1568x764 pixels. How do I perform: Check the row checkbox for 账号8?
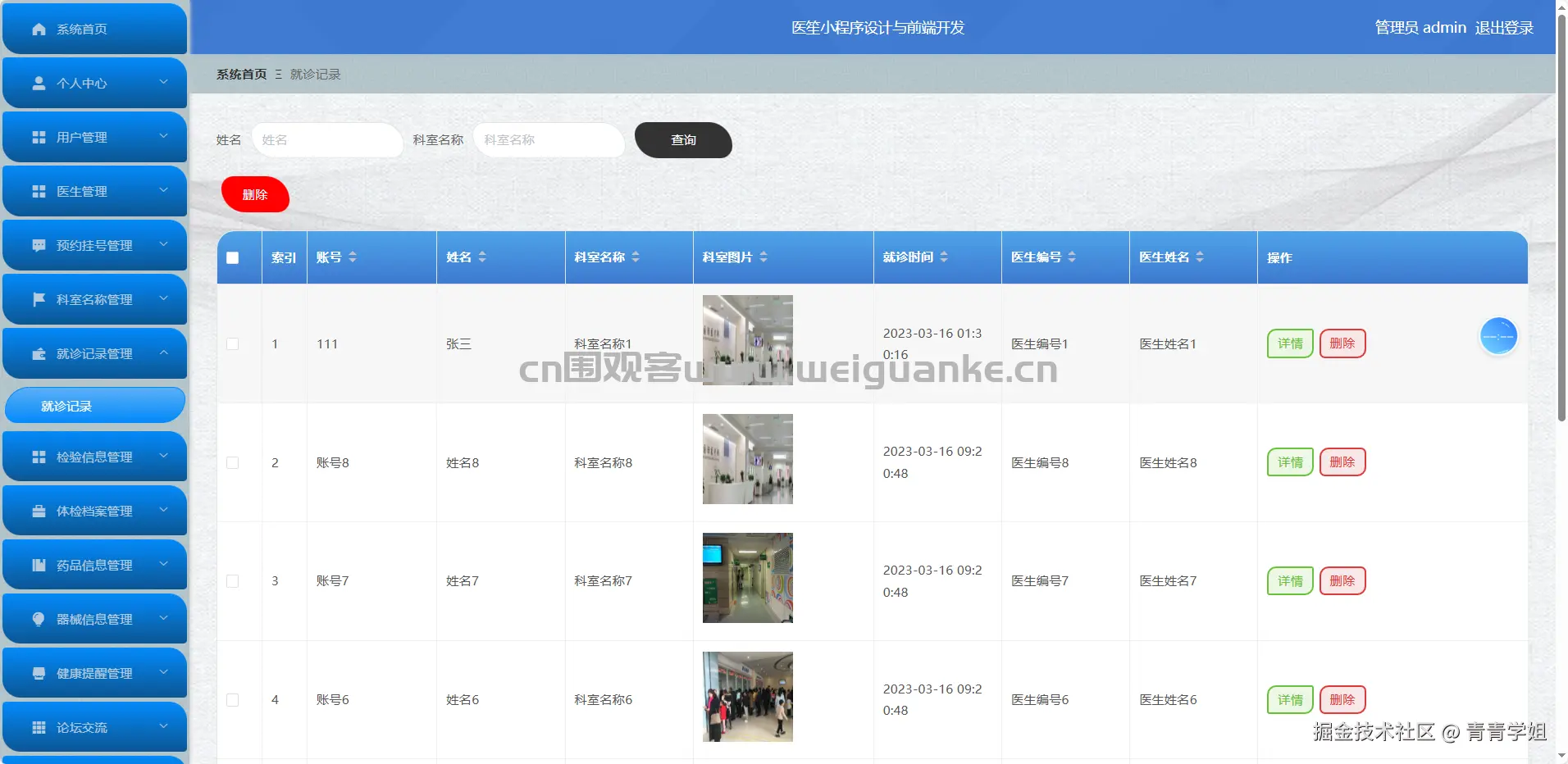point(233,463)
